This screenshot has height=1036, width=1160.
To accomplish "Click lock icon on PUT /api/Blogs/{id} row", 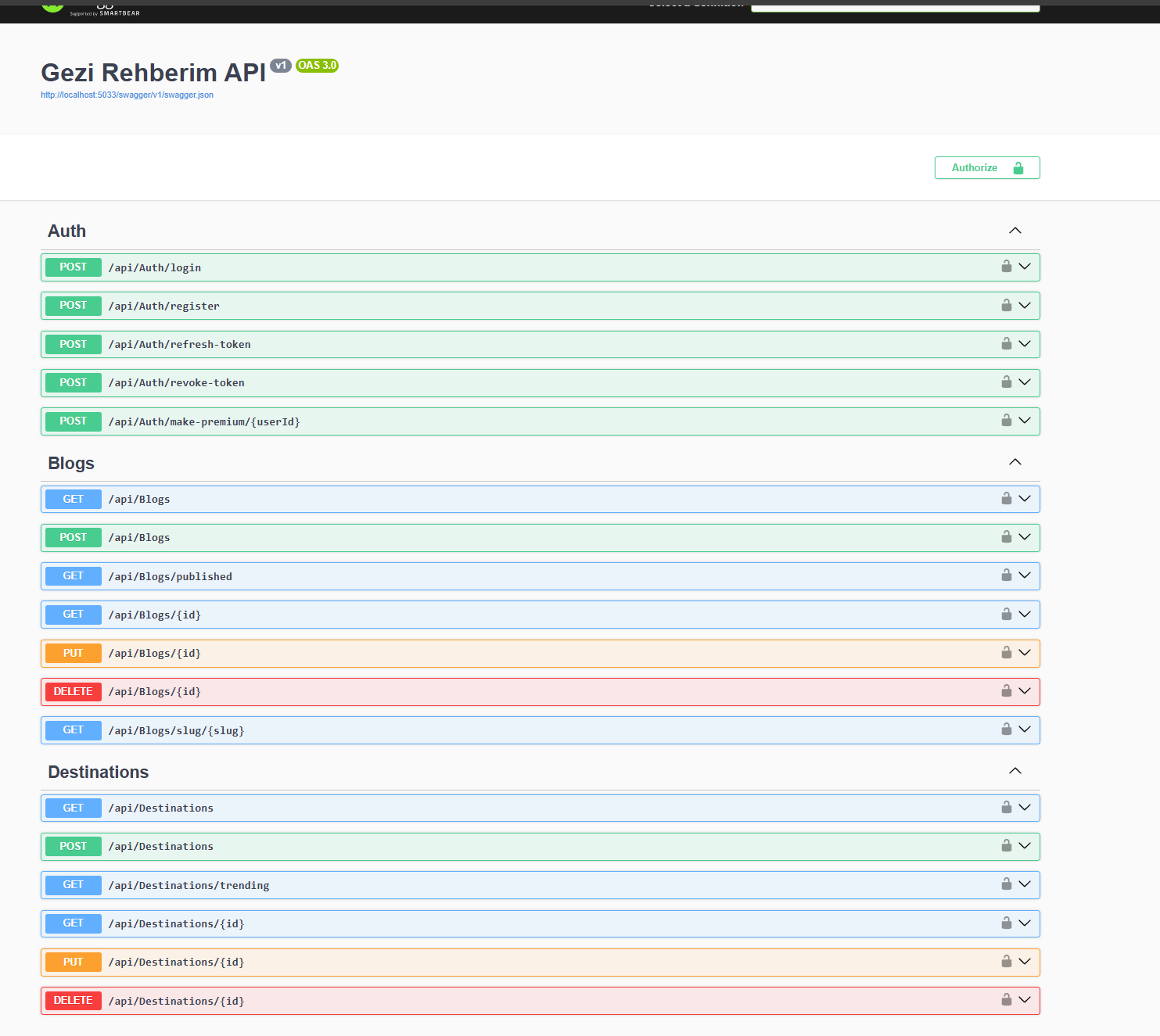I will tap(1007, 652).
